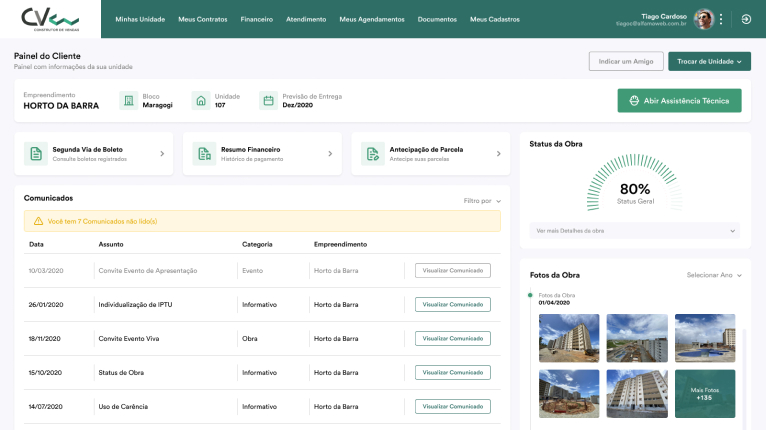
Task: Click the Bloco building icon
Action: click(129, 101)
